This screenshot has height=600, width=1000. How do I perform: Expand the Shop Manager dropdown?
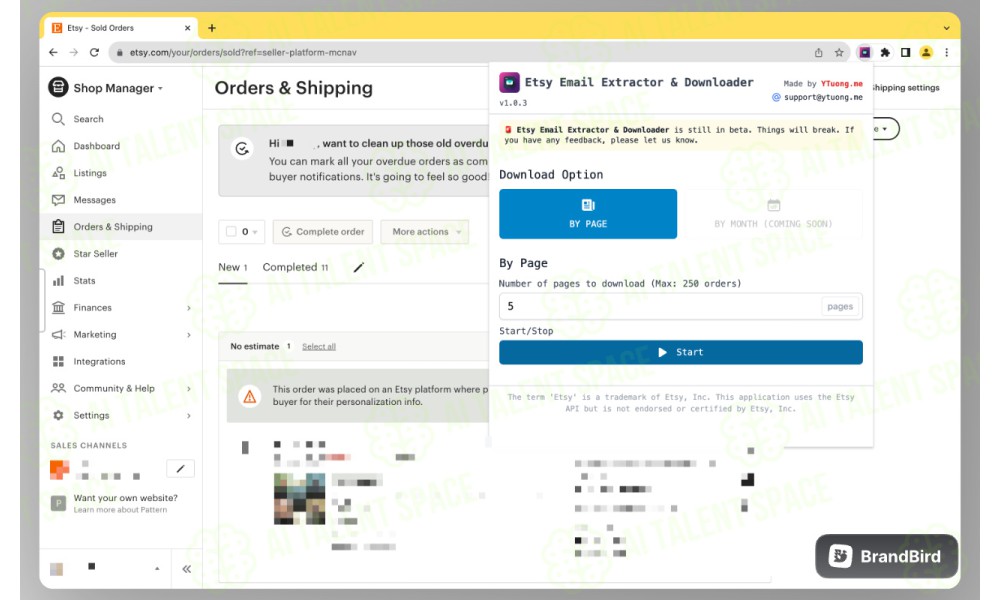click(160, 89)
